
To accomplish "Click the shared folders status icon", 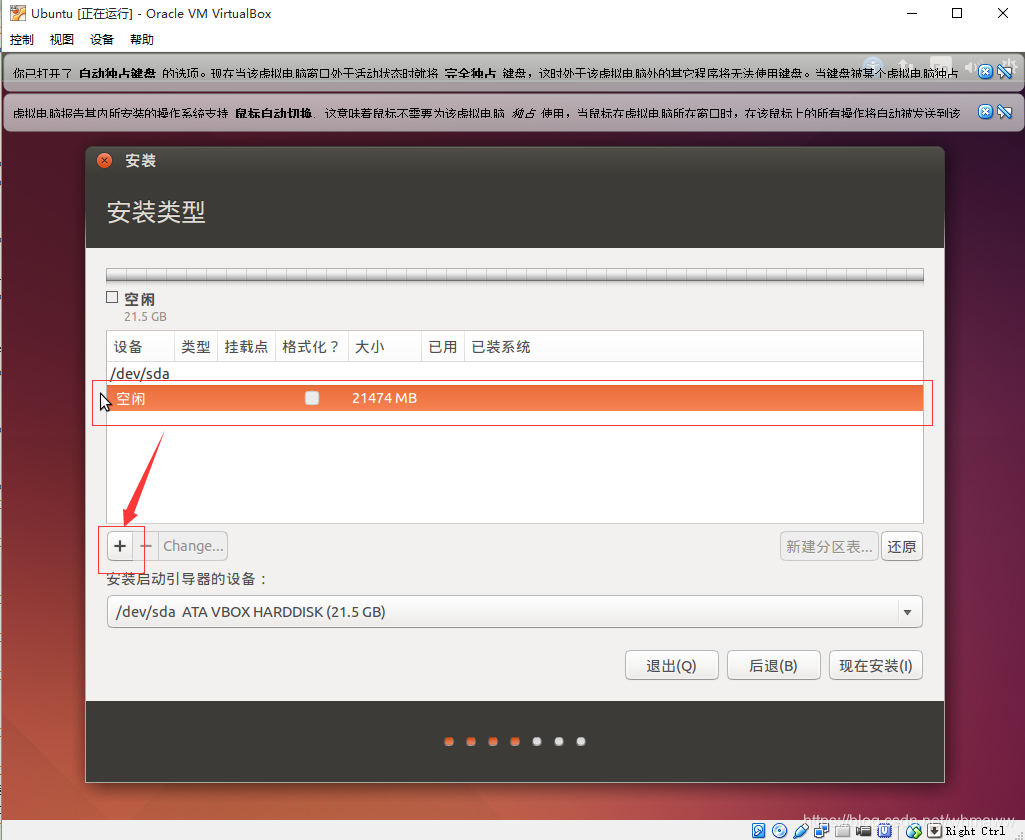I will click(842, 830).
